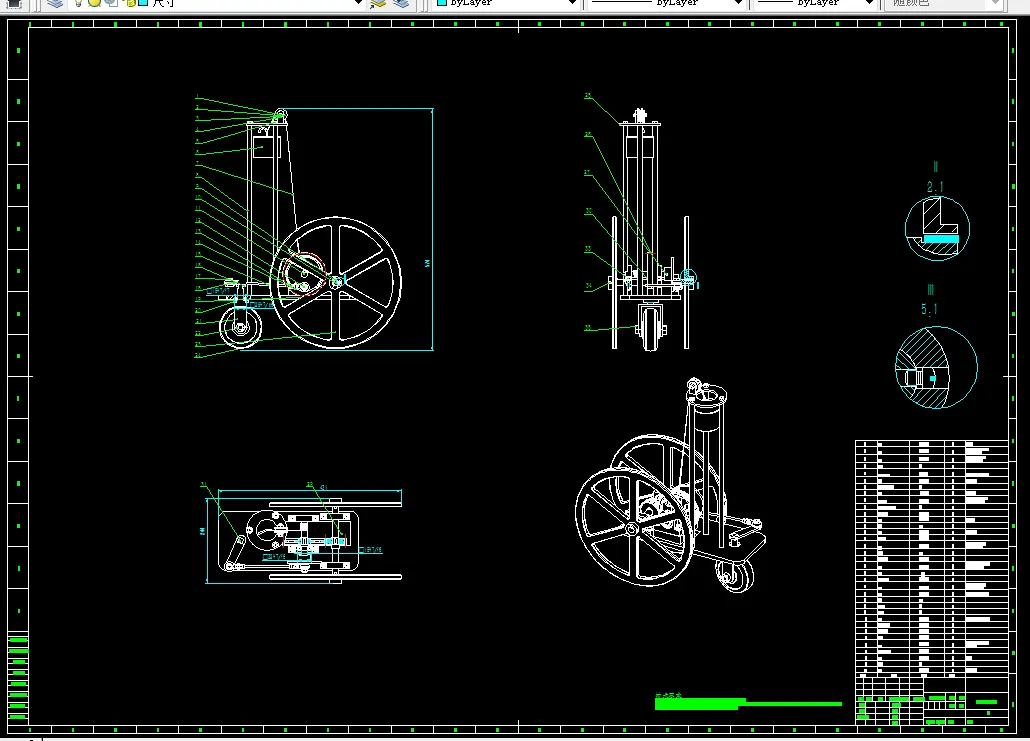Select the detail II circle view
Screen dimensions: 1030x741
[937, 228]
